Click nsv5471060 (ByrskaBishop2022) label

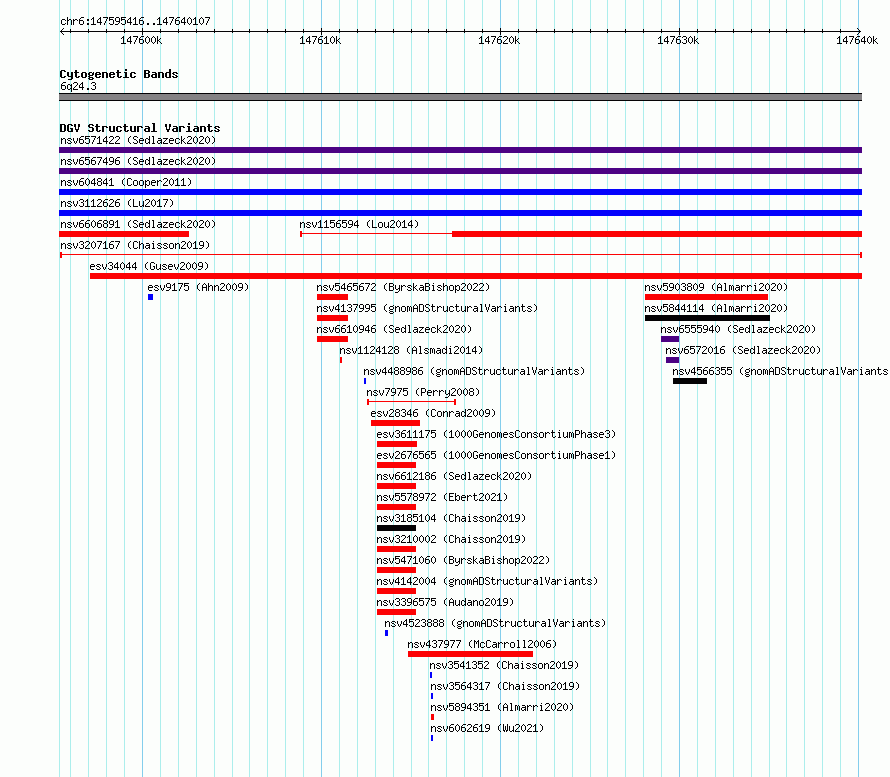pyautogui.click(x=463, y=560)
